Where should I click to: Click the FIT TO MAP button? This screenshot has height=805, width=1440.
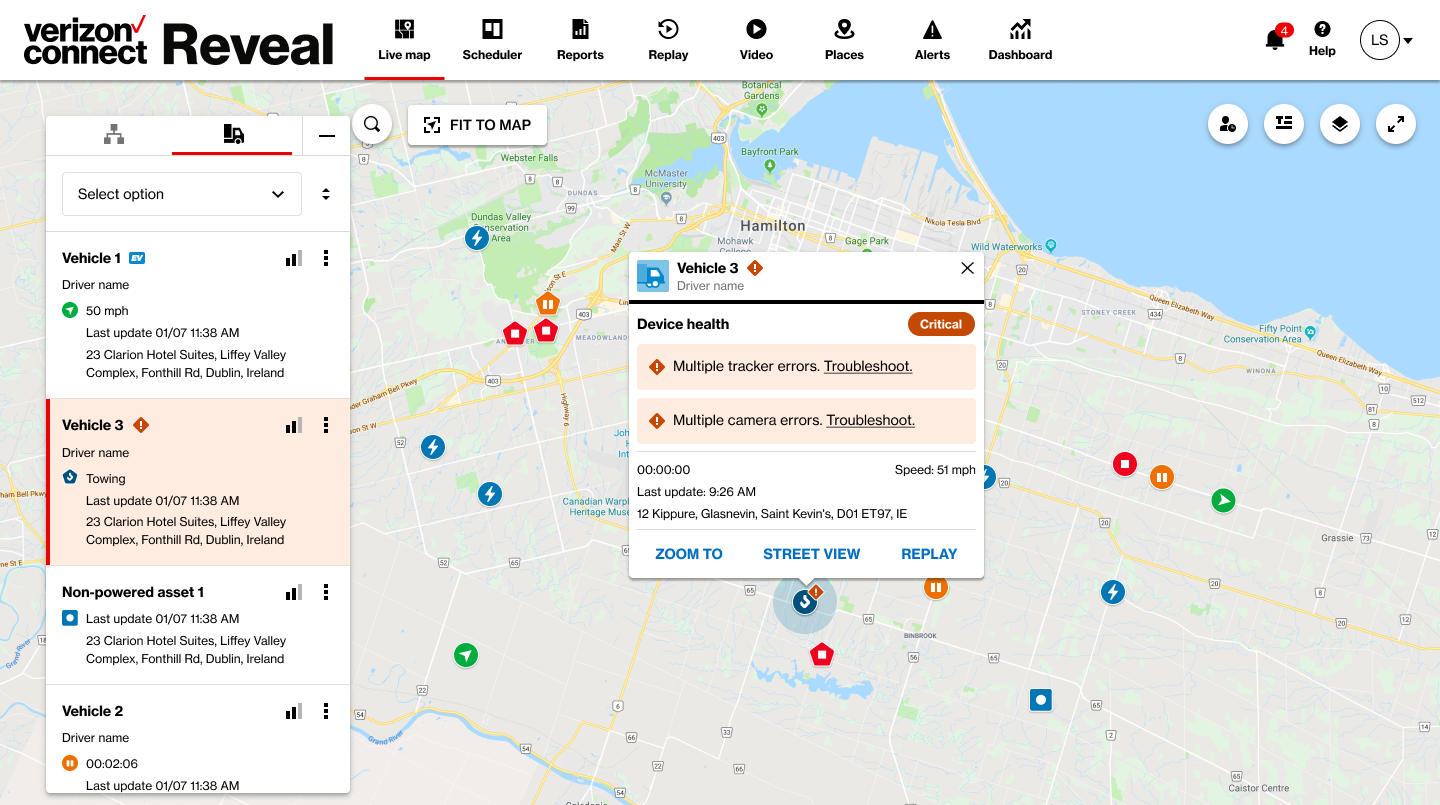coord(477,125)
